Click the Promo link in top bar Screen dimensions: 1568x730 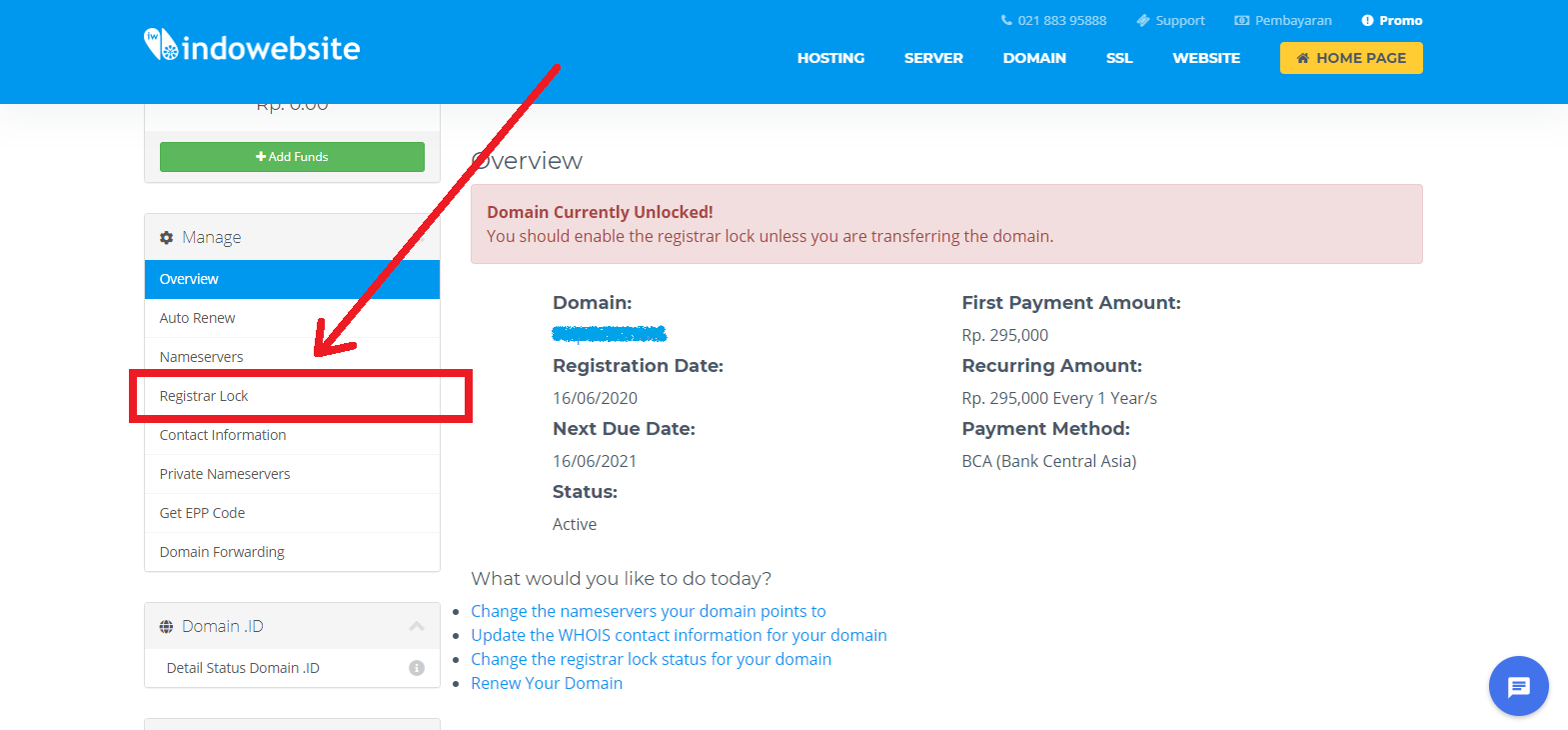pos(1400,20)
